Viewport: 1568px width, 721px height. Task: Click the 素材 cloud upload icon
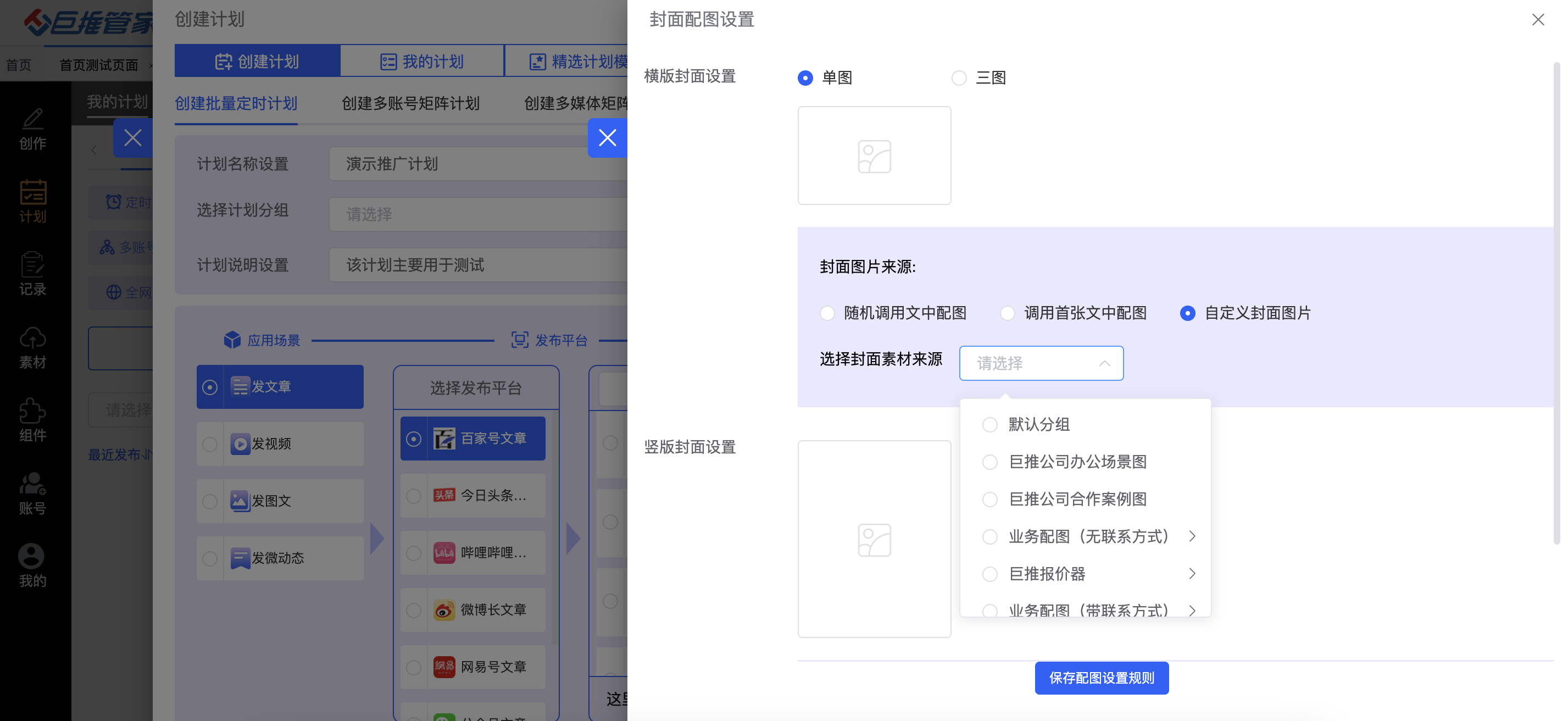(x=32, y=339)
